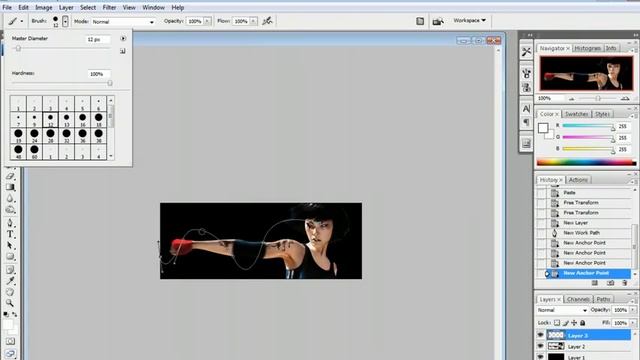Click the Go to Bridge icon
Screen dimensions: 640x360
coord(438,21)
